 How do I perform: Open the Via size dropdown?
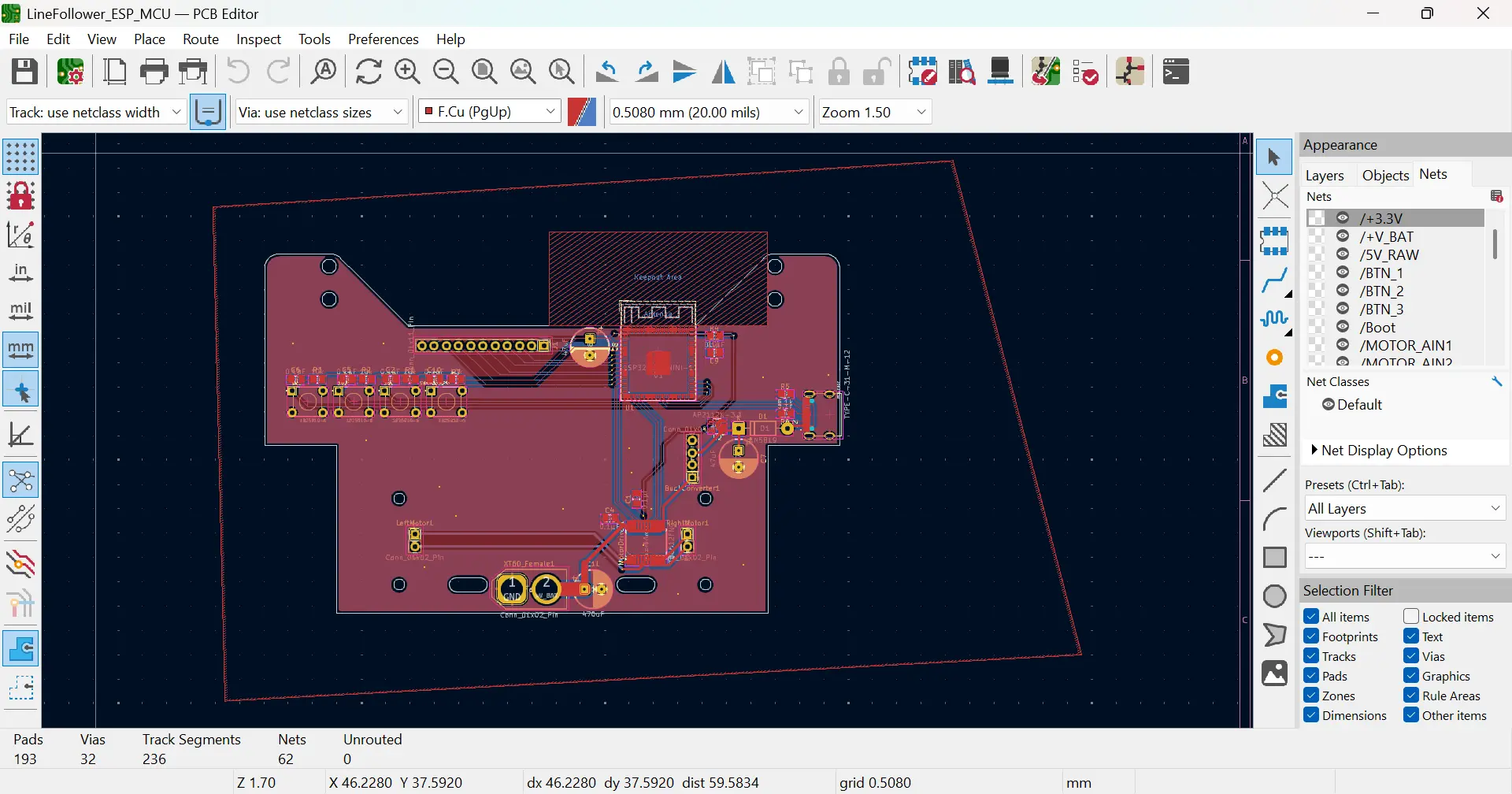tap(321, 112)
